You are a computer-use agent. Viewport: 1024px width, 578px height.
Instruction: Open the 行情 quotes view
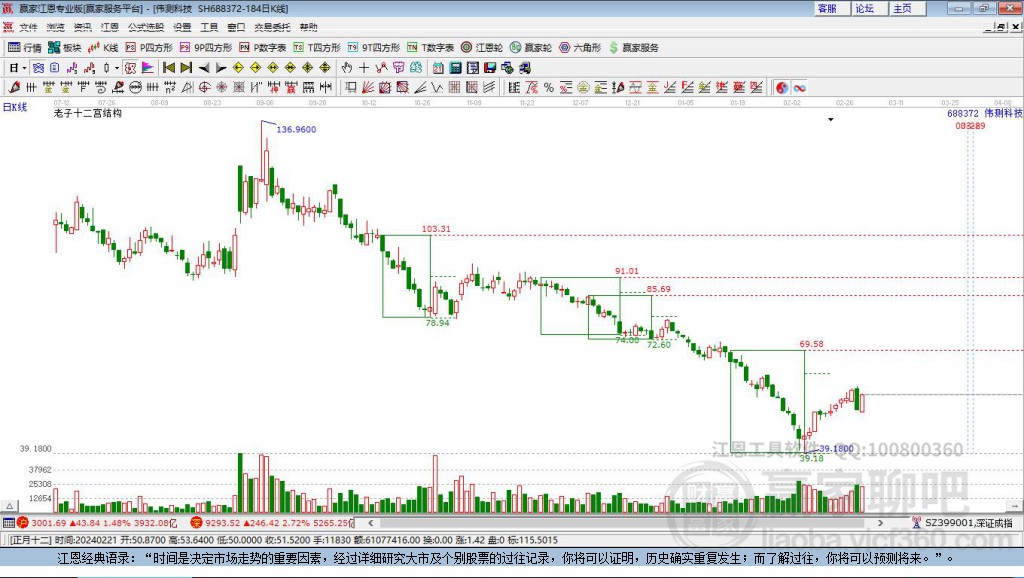click(24, 47)
